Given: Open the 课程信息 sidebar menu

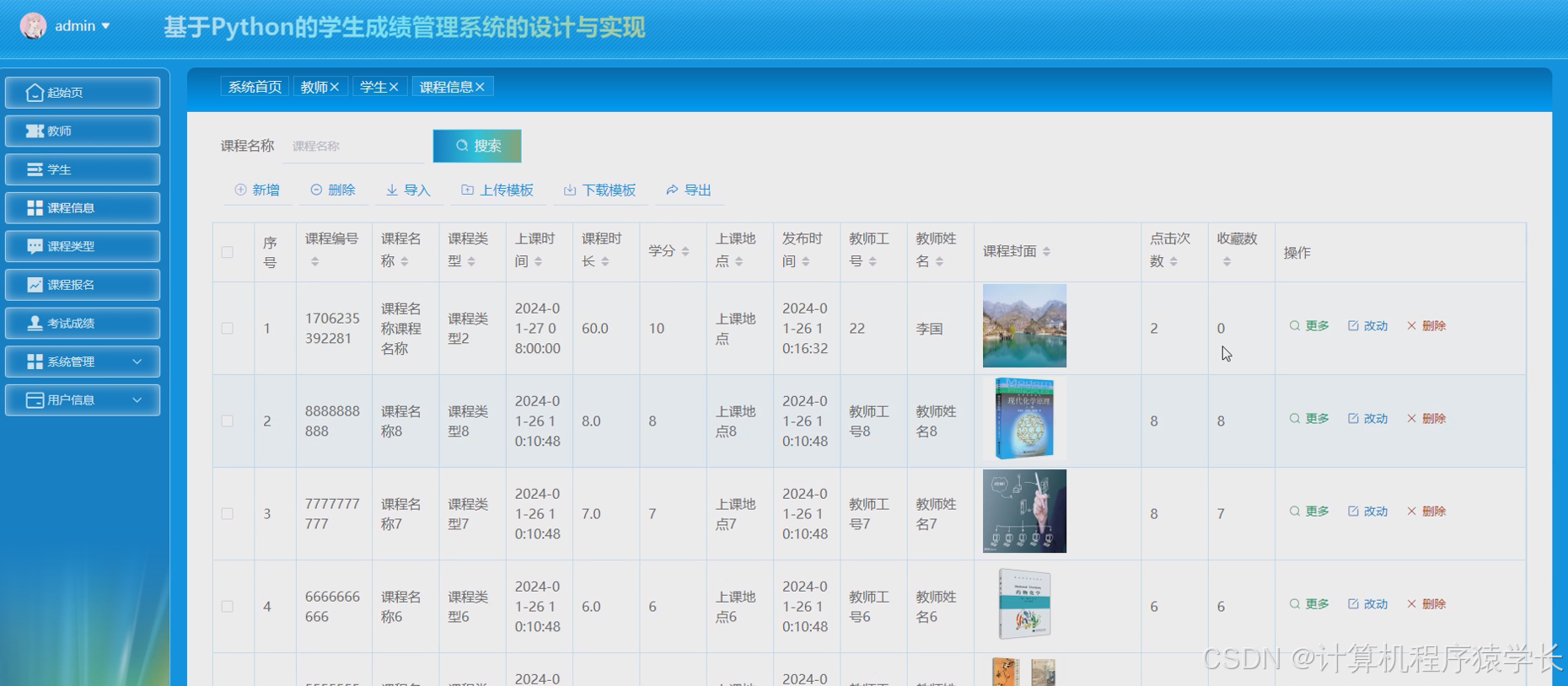Looking at the screenshot, I should pos(83,207).
